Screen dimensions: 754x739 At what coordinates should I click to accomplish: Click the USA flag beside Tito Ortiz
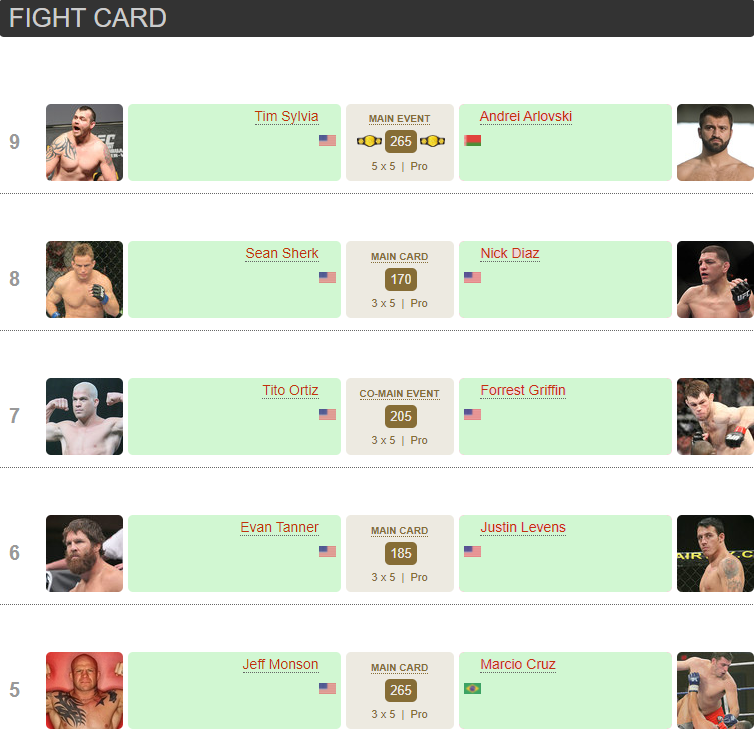(x=327, y=415)
